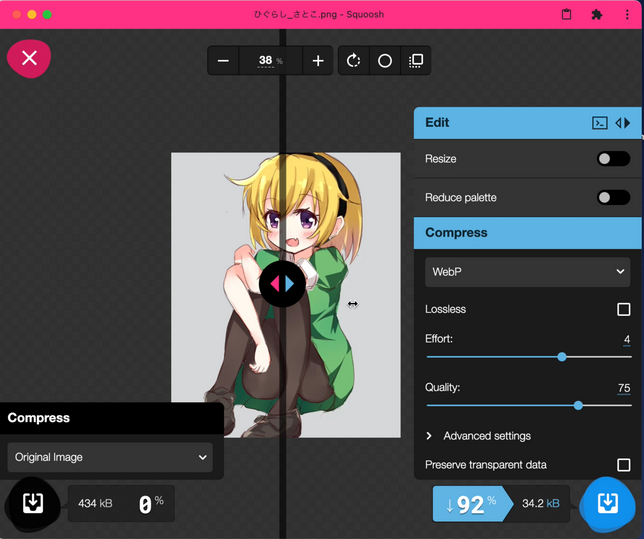Rotate the image with the rotate icon

click(x=354, y=61)
